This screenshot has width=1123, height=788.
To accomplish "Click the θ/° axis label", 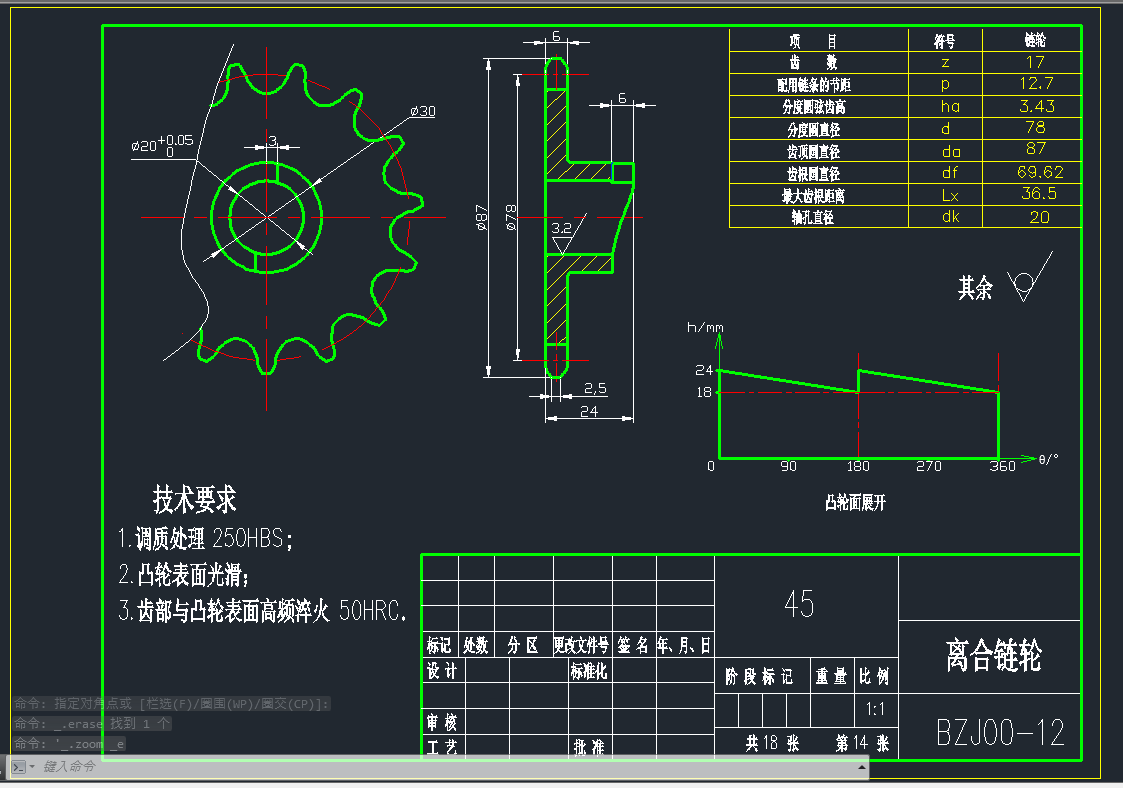I will coord(1049,459).
